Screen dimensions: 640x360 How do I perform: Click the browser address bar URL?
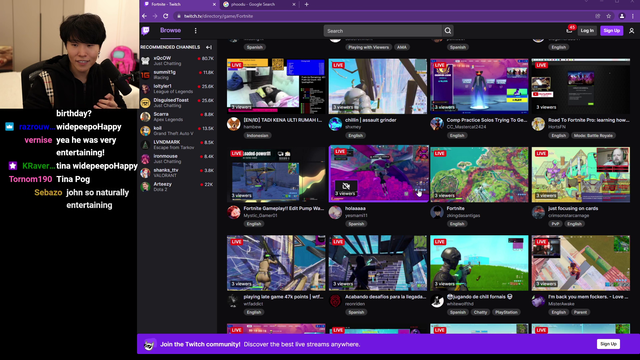pos(218,16)
